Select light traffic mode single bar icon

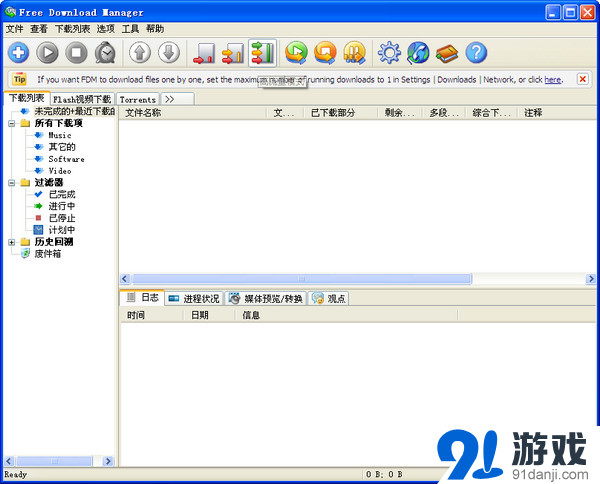(204, 53)
